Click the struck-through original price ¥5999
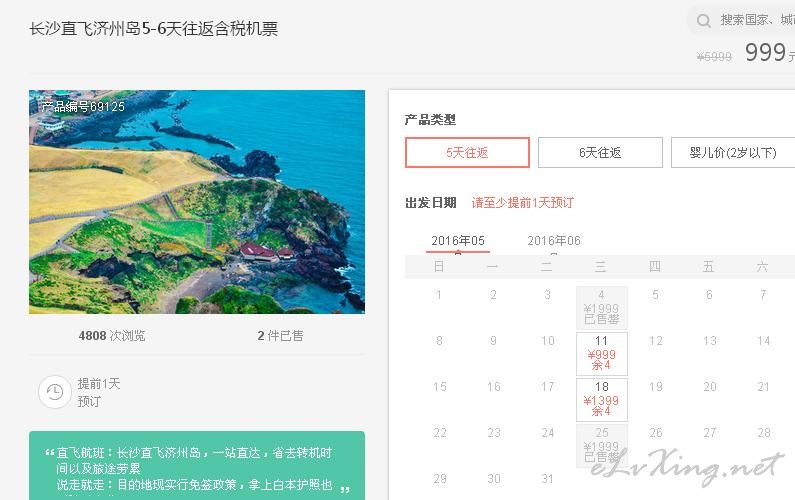The width and height of the screenshot is (795, 500). click(x=714, y=57)
